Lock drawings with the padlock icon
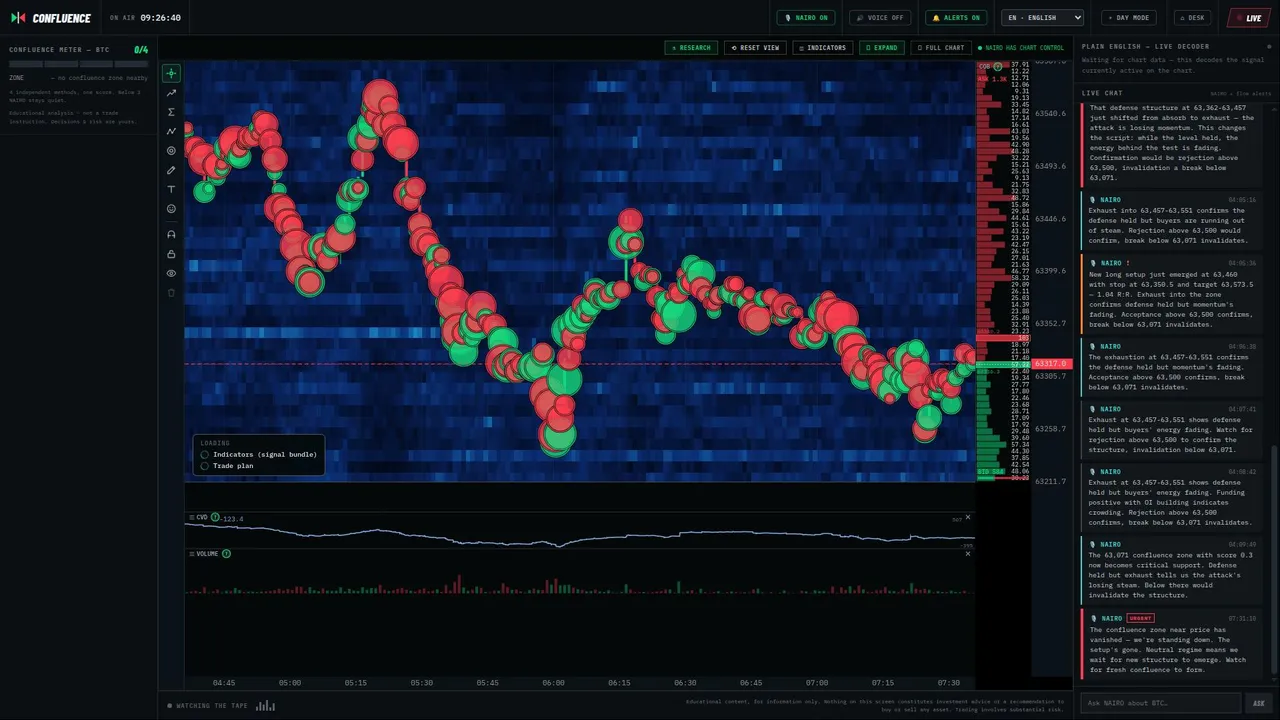The image size is (1280, 720). coord(171,254)
